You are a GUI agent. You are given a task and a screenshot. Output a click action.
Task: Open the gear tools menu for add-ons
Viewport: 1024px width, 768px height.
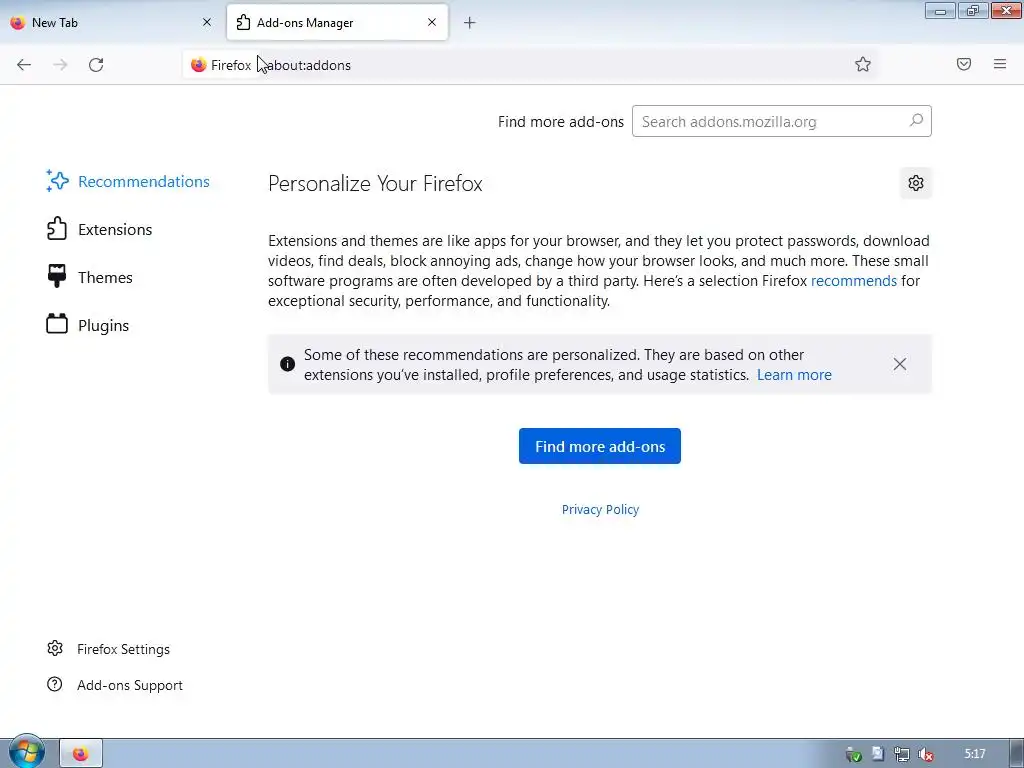click(x=916, y=183)
